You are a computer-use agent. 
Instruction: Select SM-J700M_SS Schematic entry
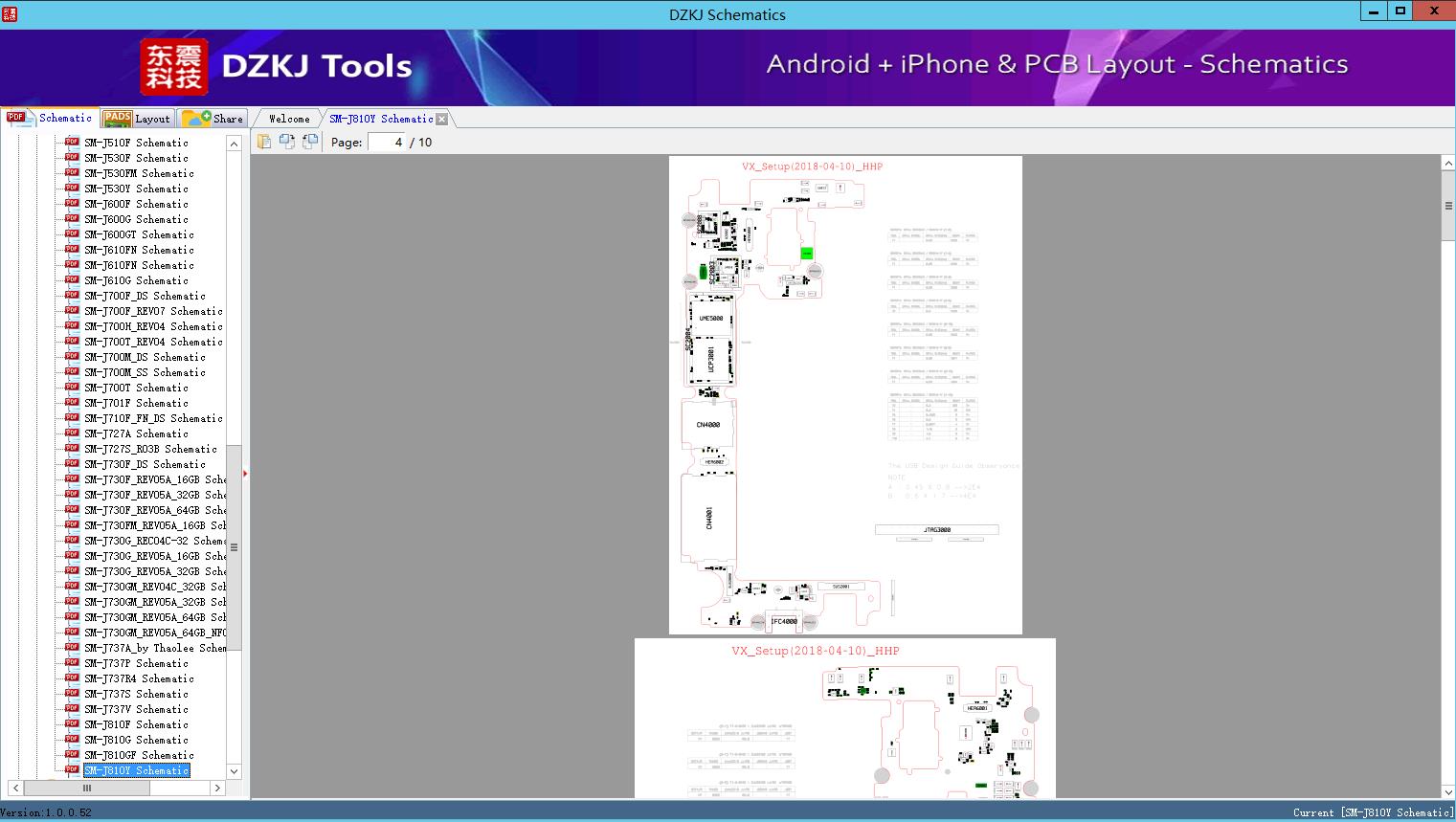(145, 372)
